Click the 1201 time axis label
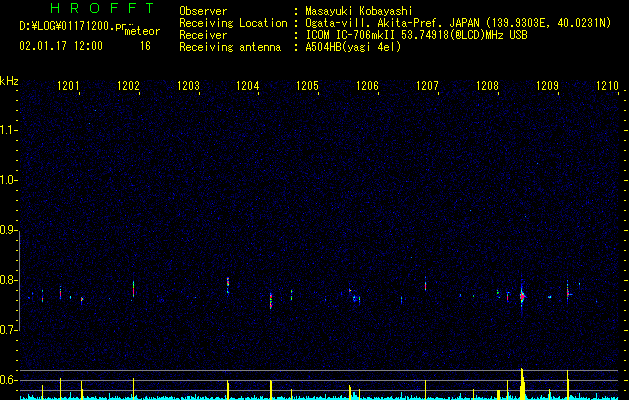629x400 pixels. coord(68,85)
